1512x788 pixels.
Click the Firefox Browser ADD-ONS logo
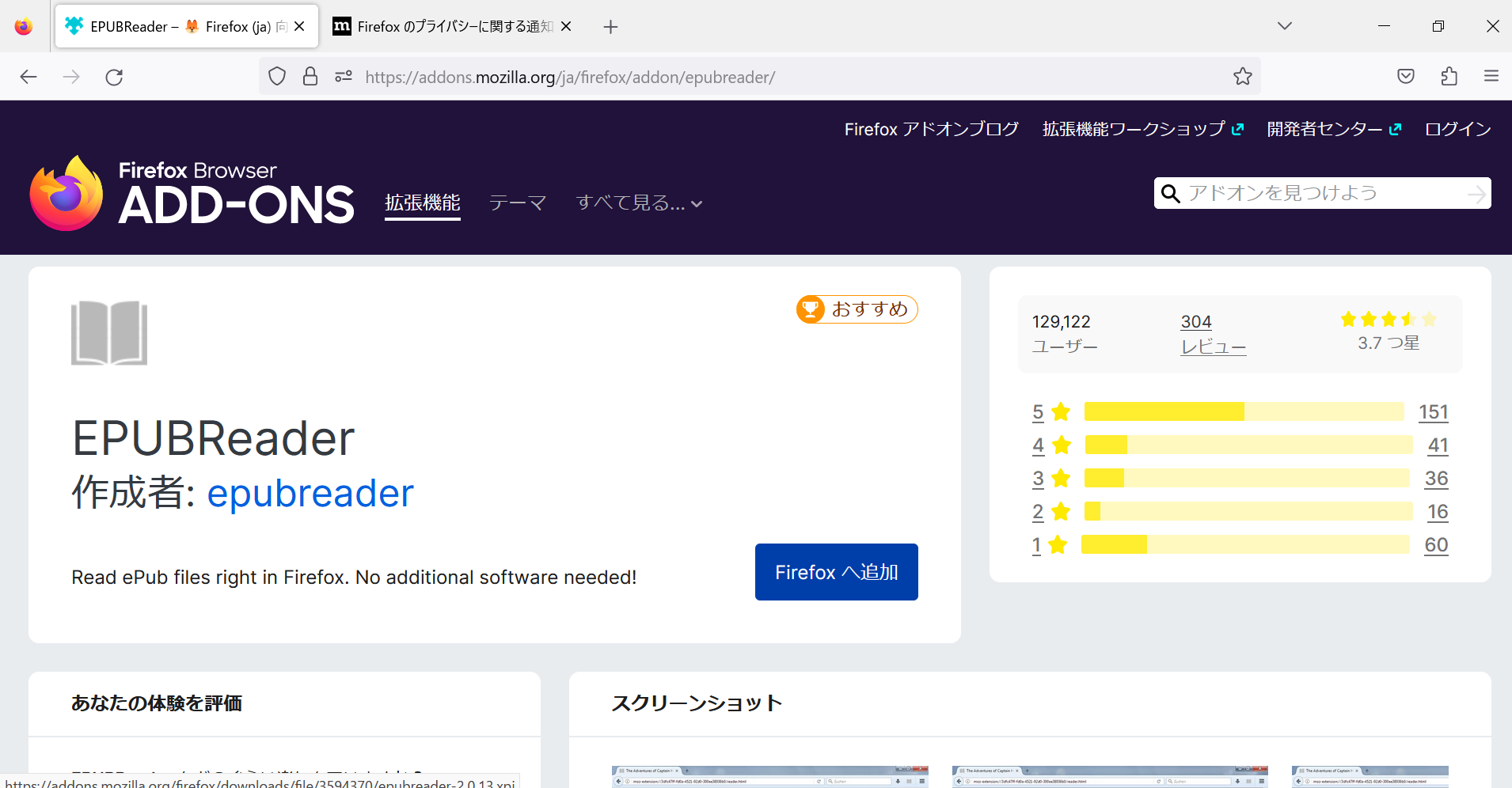click(192, 192)
